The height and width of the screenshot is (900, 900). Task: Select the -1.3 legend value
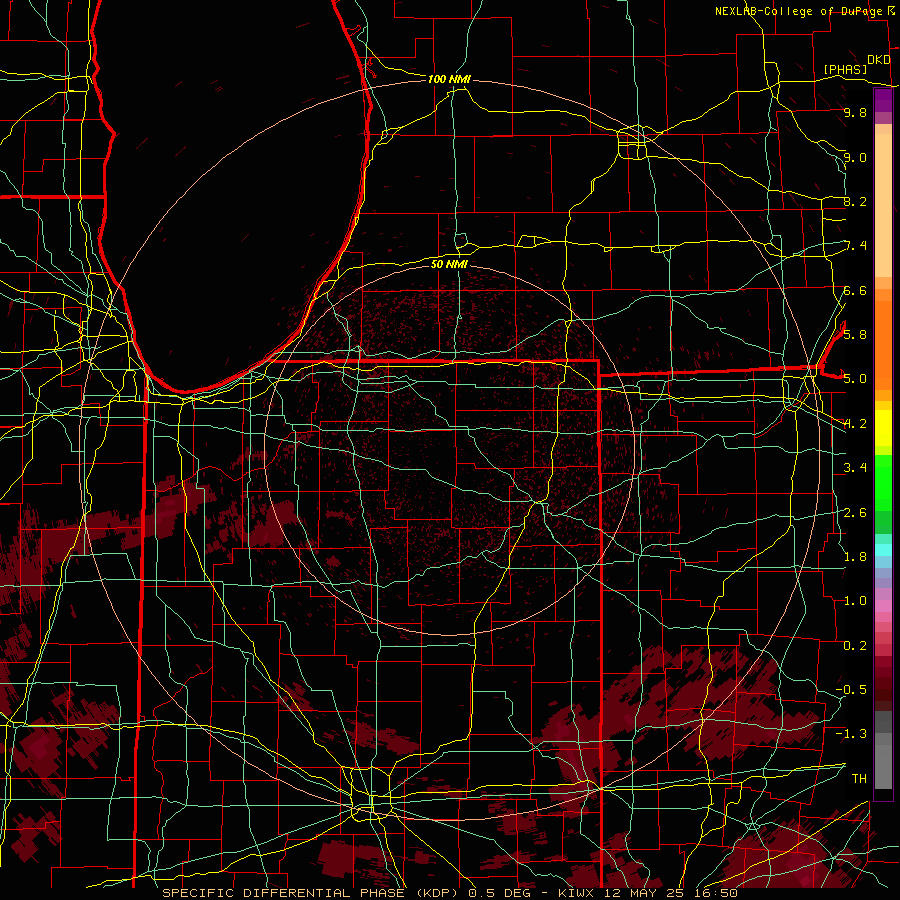click(x=851, y=734)
